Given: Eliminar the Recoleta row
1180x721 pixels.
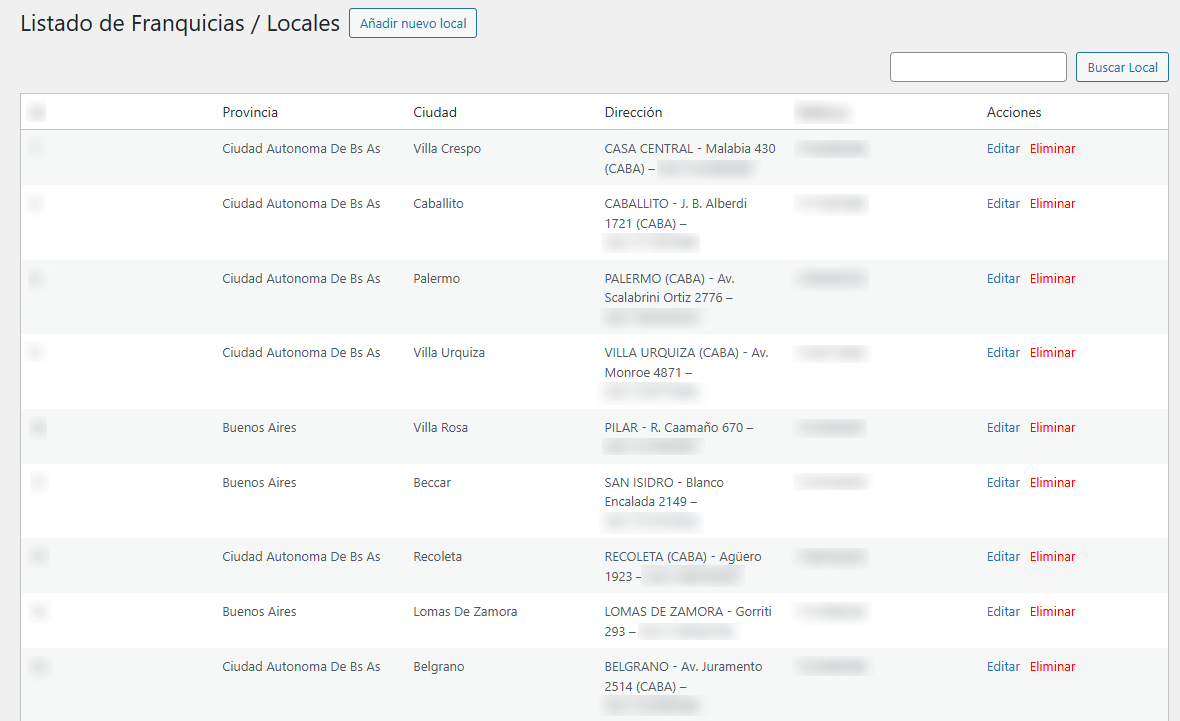Looking at the screenshot, I should (x=1052, y=557).
